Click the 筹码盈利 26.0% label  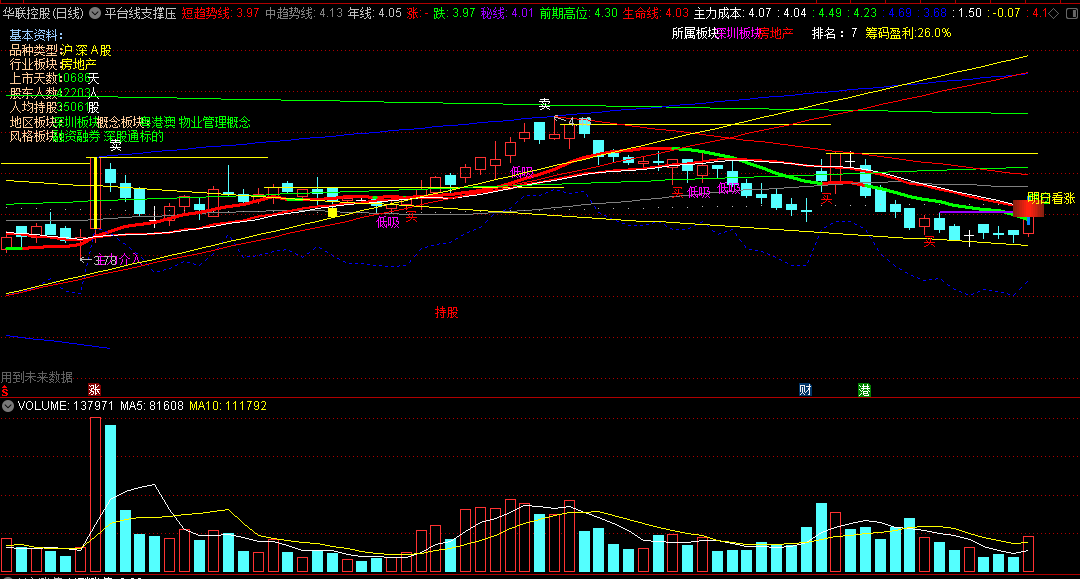908,33
